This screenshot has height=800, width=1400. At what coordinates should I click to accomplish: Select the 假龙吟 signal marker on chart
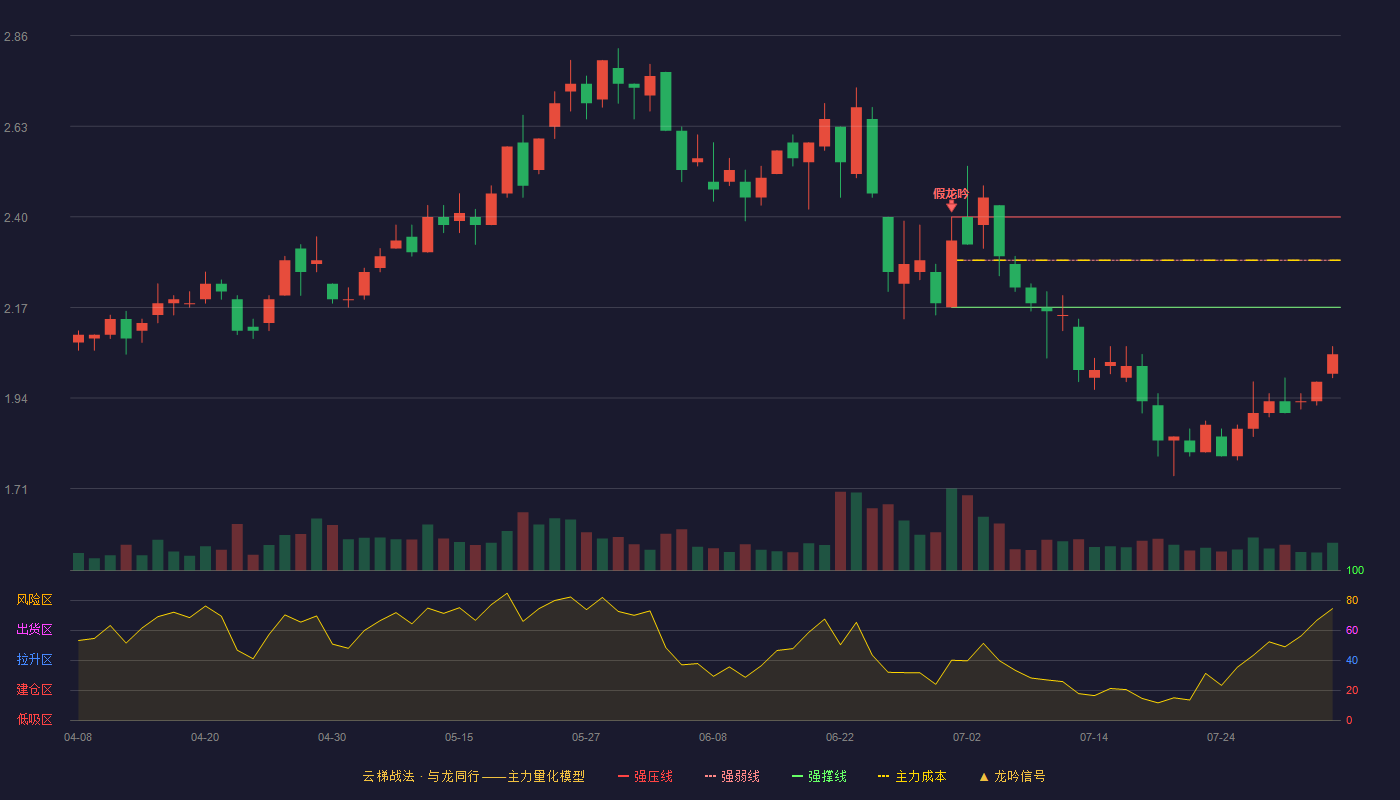tap(951, 198)
